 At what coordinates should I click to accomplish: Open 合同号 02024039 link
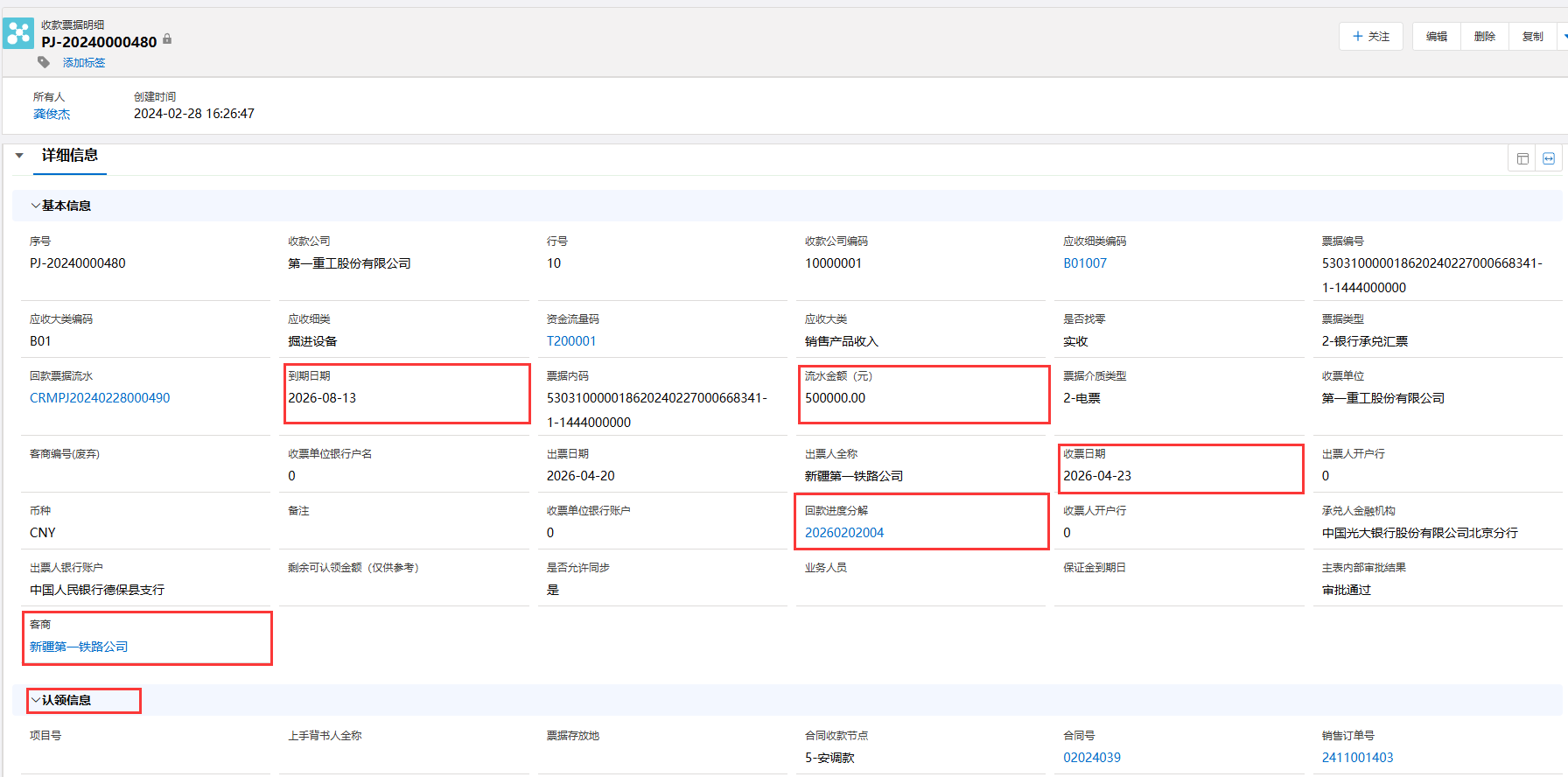(x=1092, y=758)
